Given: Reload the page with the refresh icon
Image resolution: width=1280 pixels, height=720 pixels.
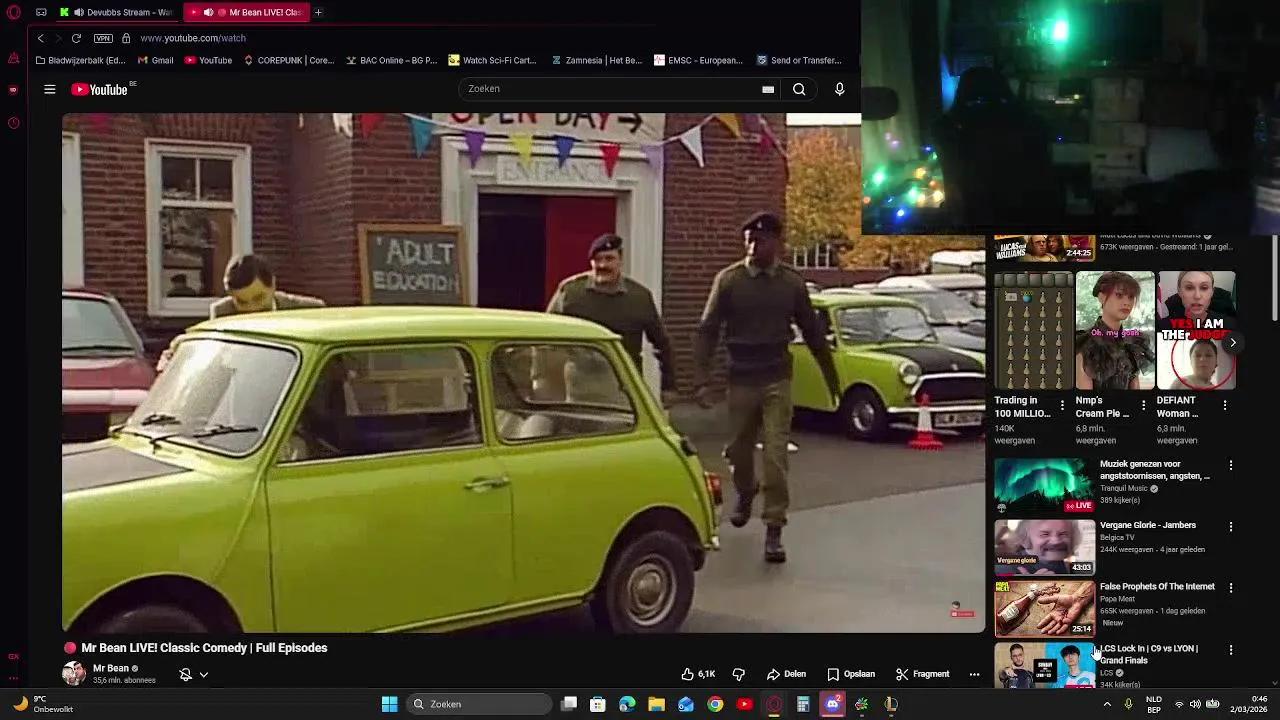Looking at the screenshot, I should click(x=76, y=38).
